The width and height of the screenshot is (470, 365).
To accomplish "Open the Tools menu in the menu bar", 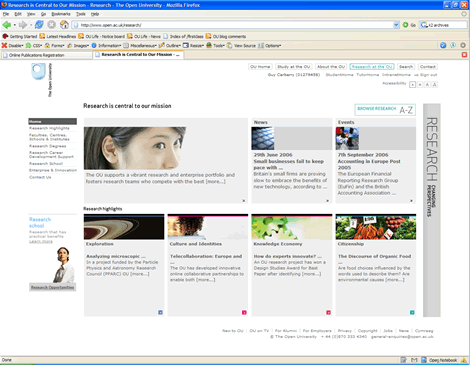I will click(x=81, y=14).
